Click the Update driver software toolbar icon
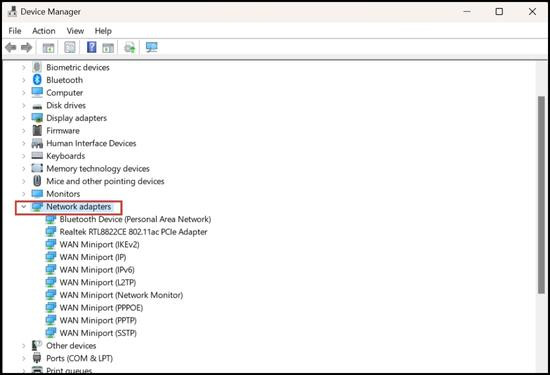The image size is (550, 375). click(129, 47)
